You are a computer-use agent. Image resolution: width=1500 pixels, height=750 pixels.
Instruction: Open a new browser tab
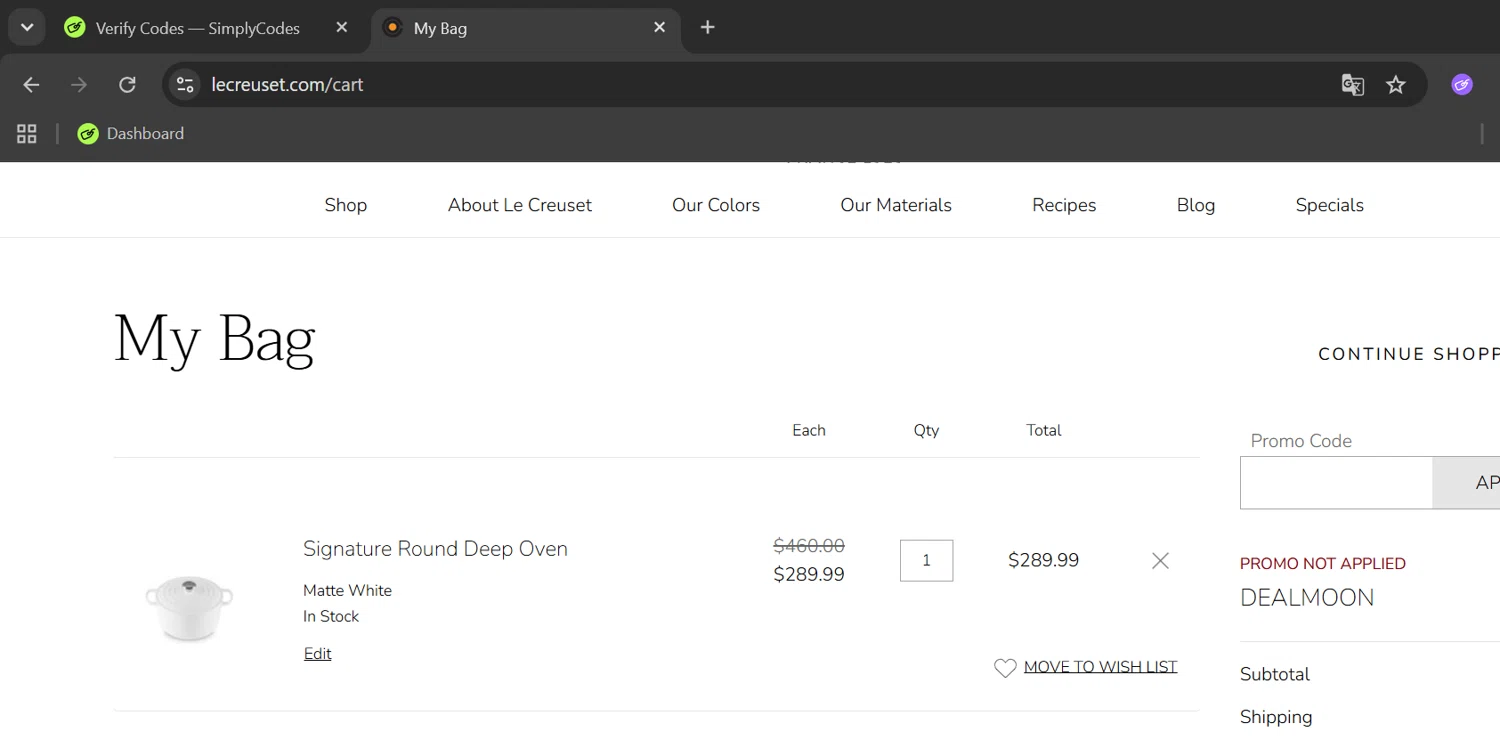pos(708,28)
